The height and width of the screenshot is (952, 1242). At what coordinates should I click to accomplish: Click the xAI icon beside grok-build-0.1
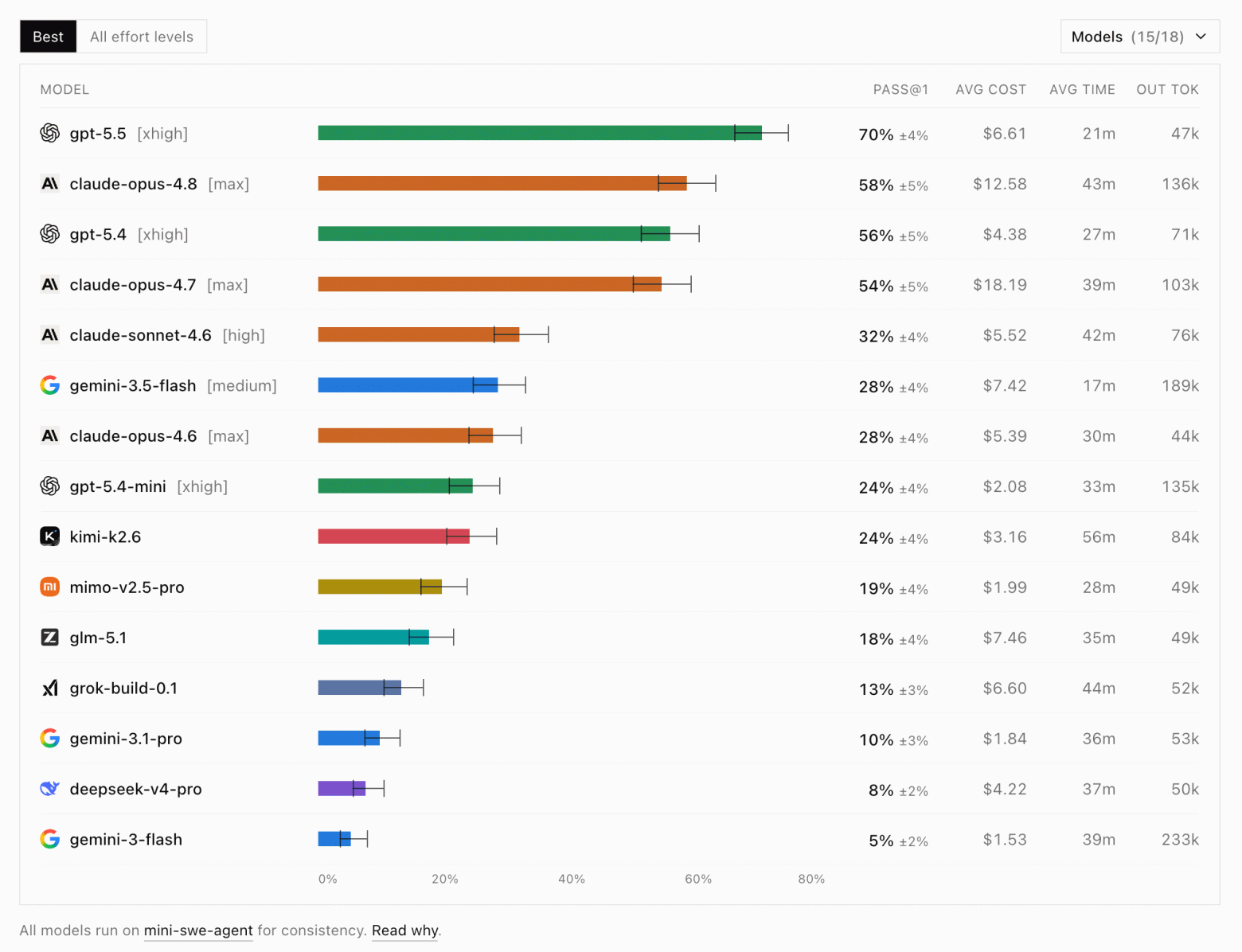[50, 688]
